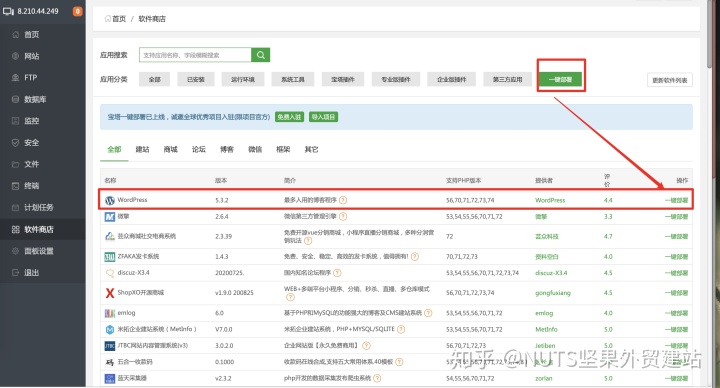720x388 pixels.
Task: Click the question mark beside 微信第三方管理引擎
Action: coord(343,216)
